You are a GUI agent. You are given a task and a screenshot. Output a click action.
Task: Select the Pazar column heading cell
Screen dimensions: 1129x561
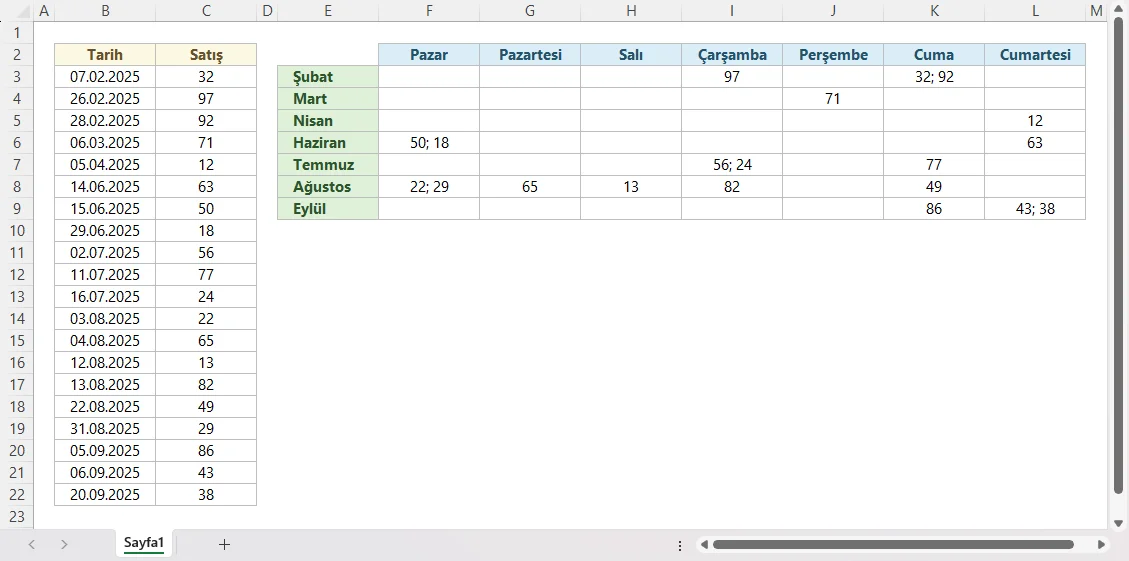(429, 55)
